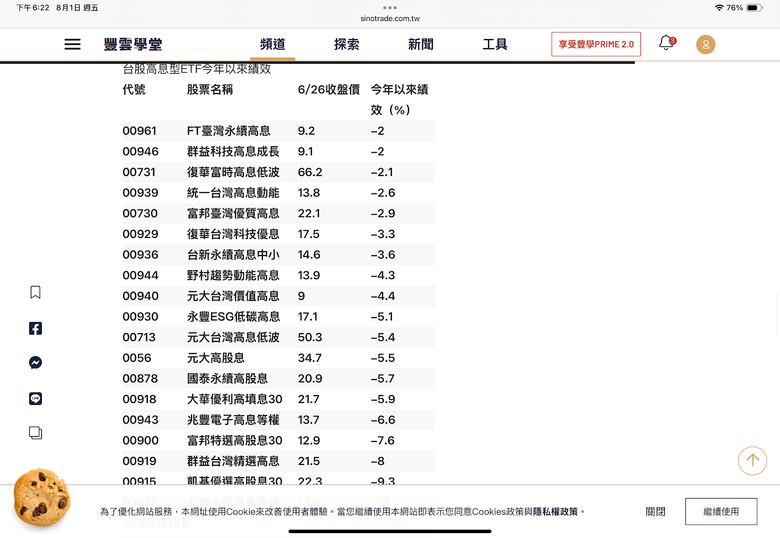This screenshot has height=538, width=780.
Task: Share the article on Facebook
Action: 35,328
